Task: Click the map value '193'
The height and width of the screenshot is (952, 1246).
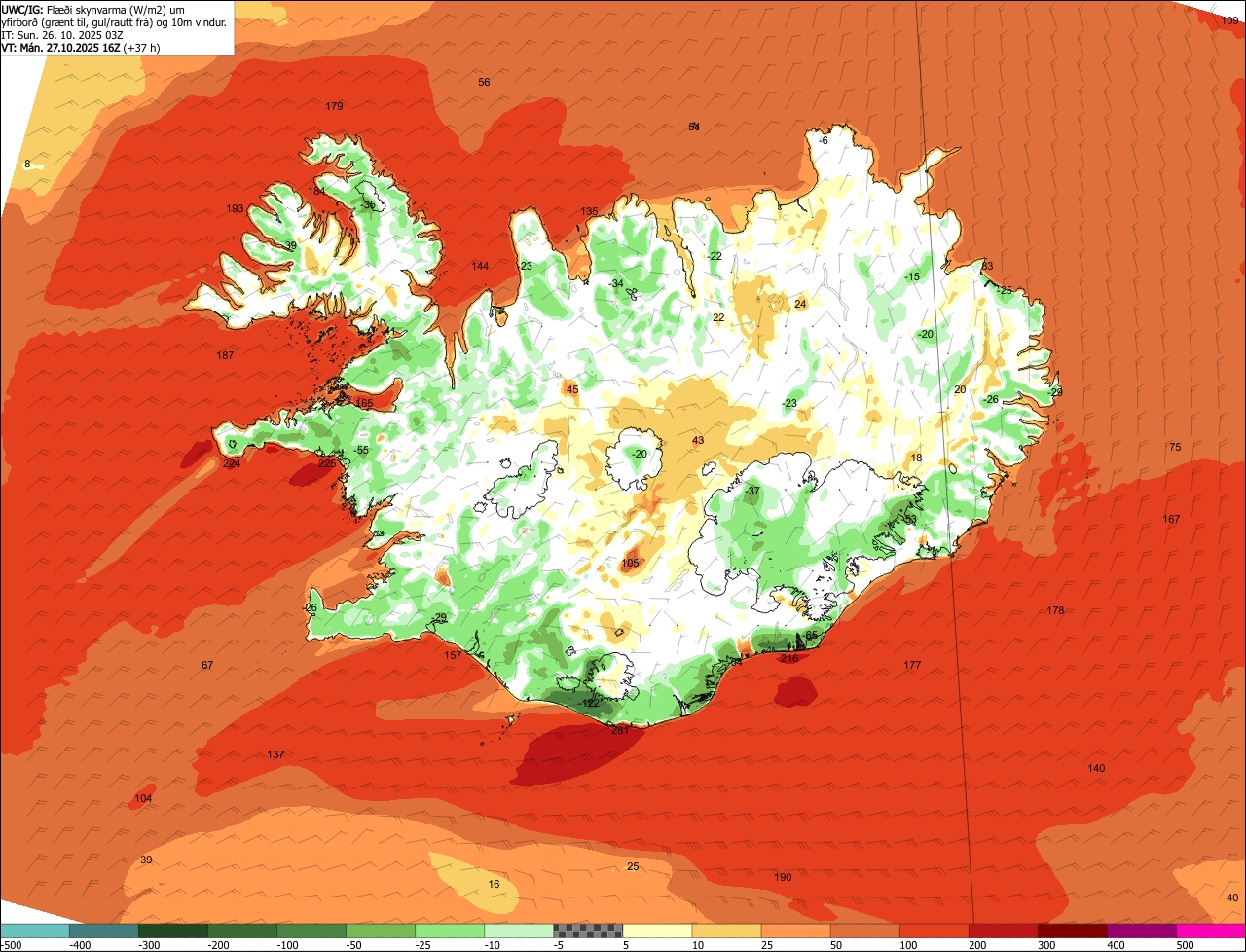Action: tap(235, 209)
